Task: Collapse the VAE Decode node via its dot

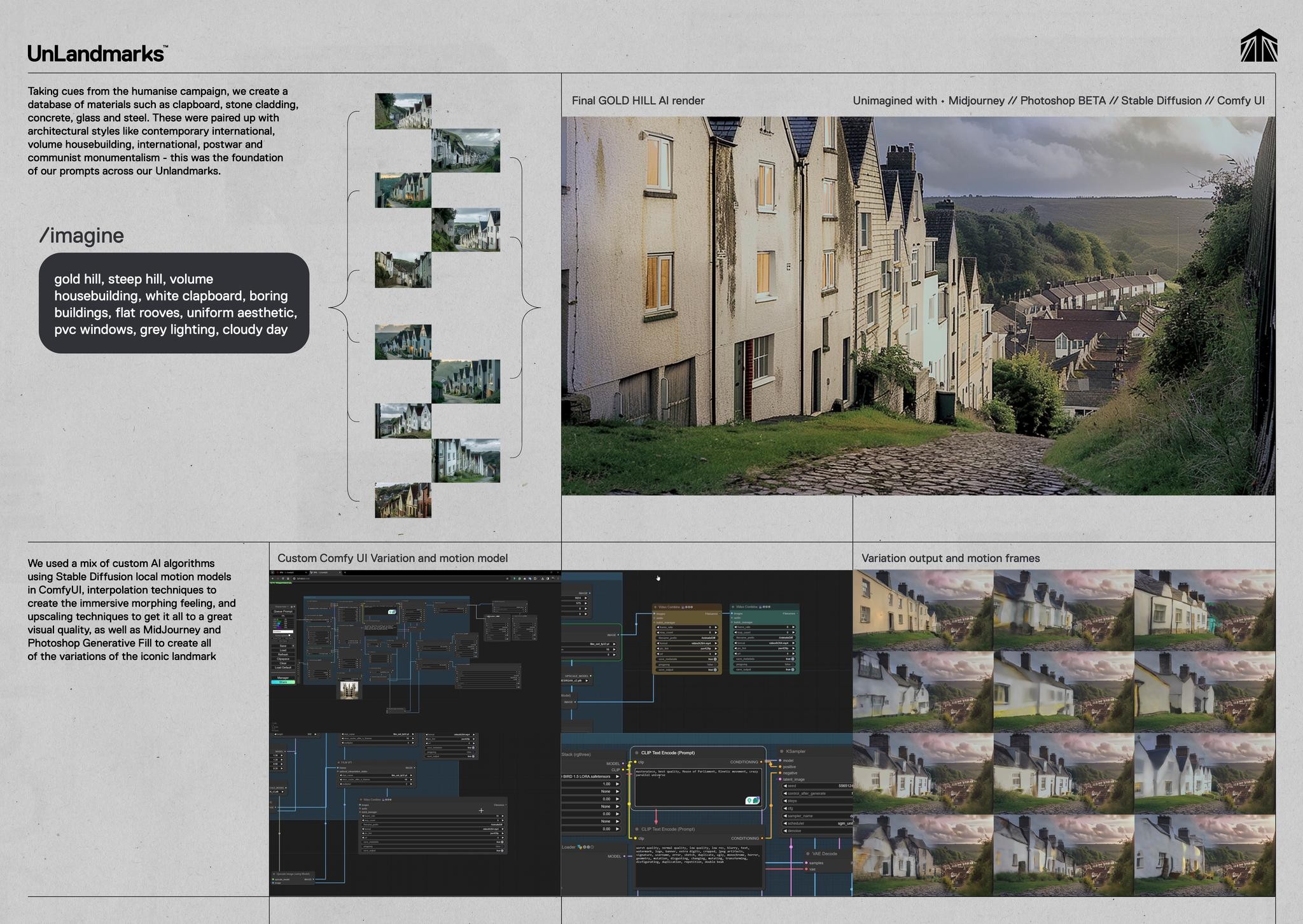Action: pos(808,853)
